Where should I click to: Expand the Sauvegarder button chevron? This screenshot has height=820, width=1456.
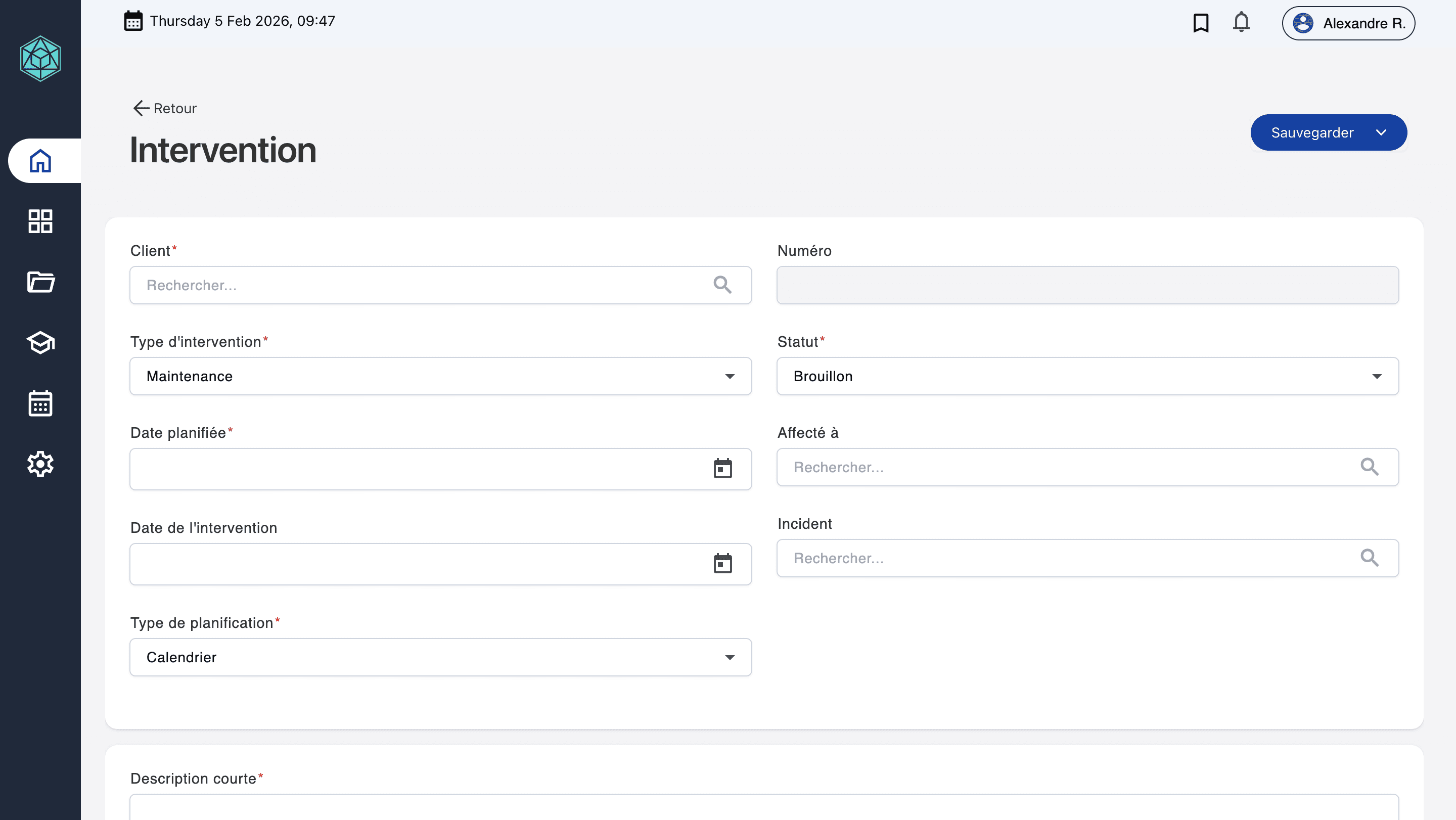point(1381,133)
